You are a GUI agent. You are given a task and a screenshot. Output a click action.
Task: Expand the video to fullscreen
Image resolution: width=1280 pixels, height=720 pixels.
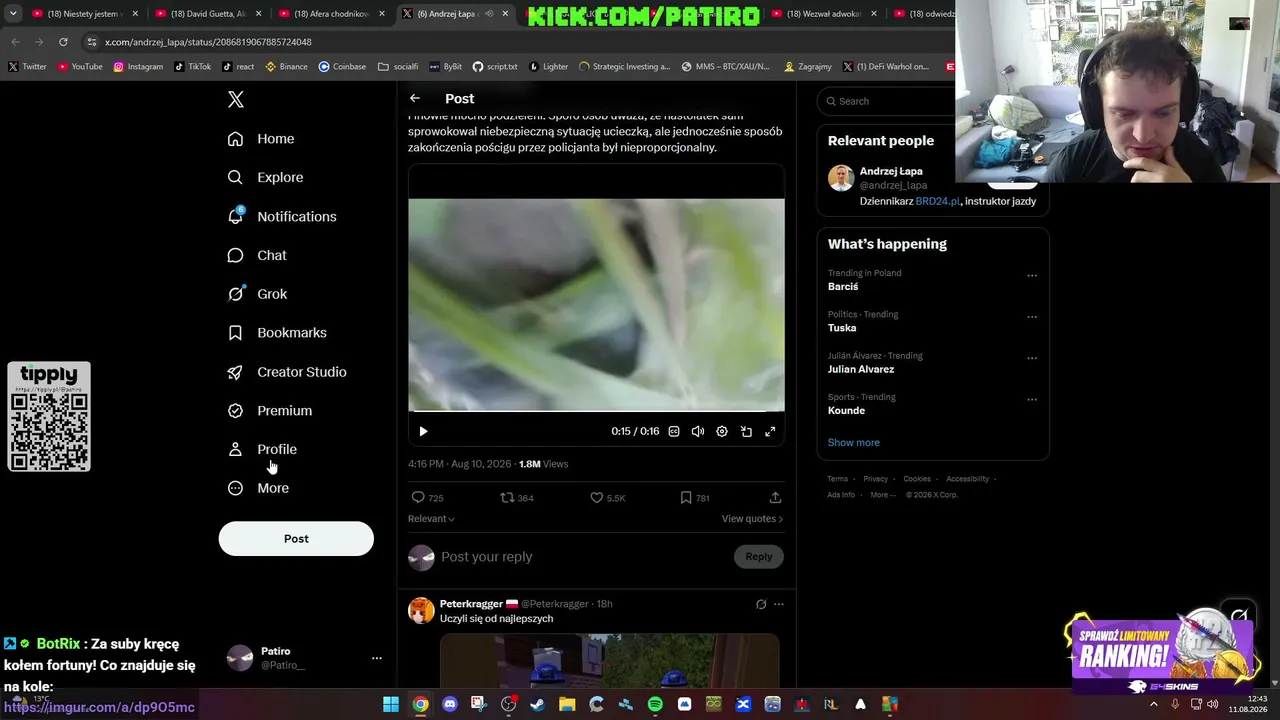pos(770,432)
